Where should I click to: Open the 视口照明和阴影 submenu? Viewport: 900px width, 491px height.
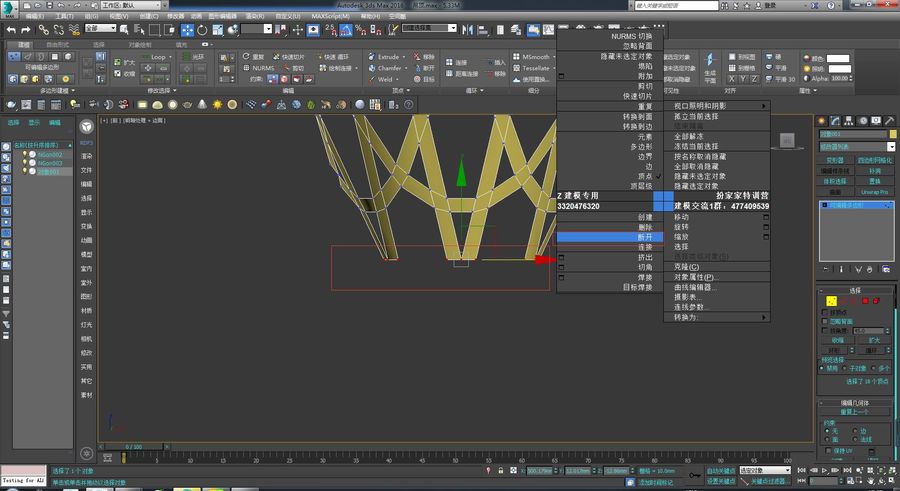coord(717,106)
